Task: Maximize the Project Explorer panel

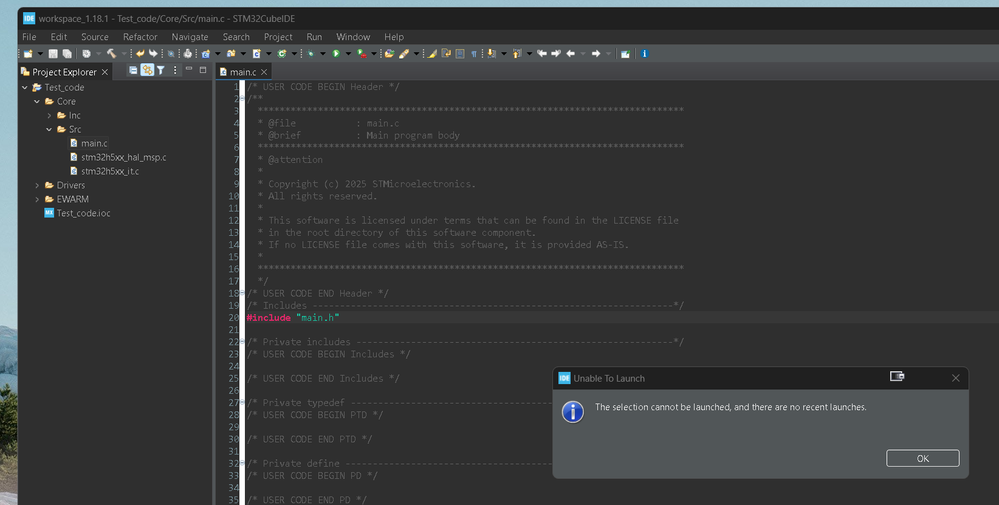Action: coord(203,70)
